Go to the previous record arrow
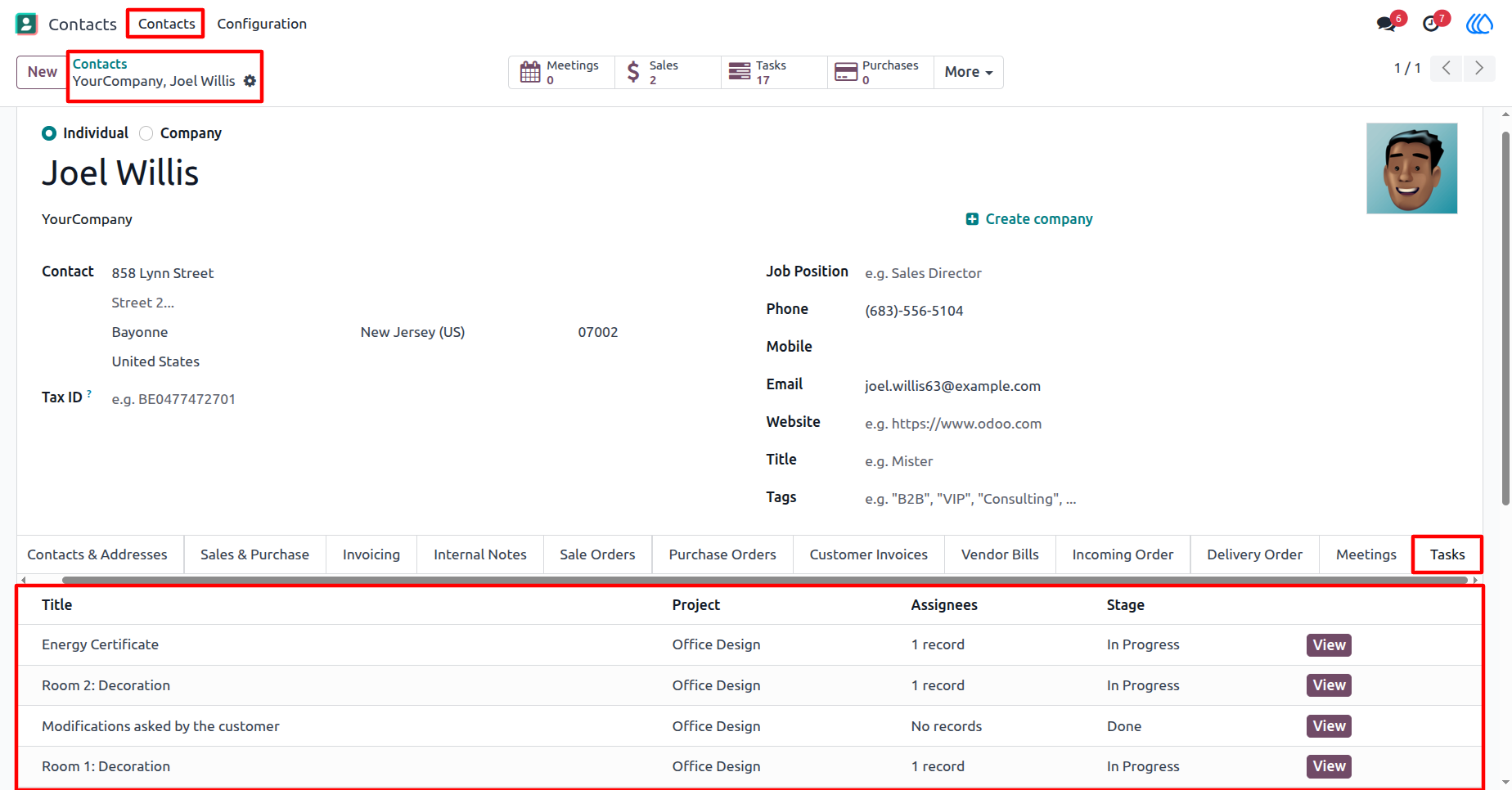The height and width of the screenshot is (790, 1512). [x=1447, y=68]
